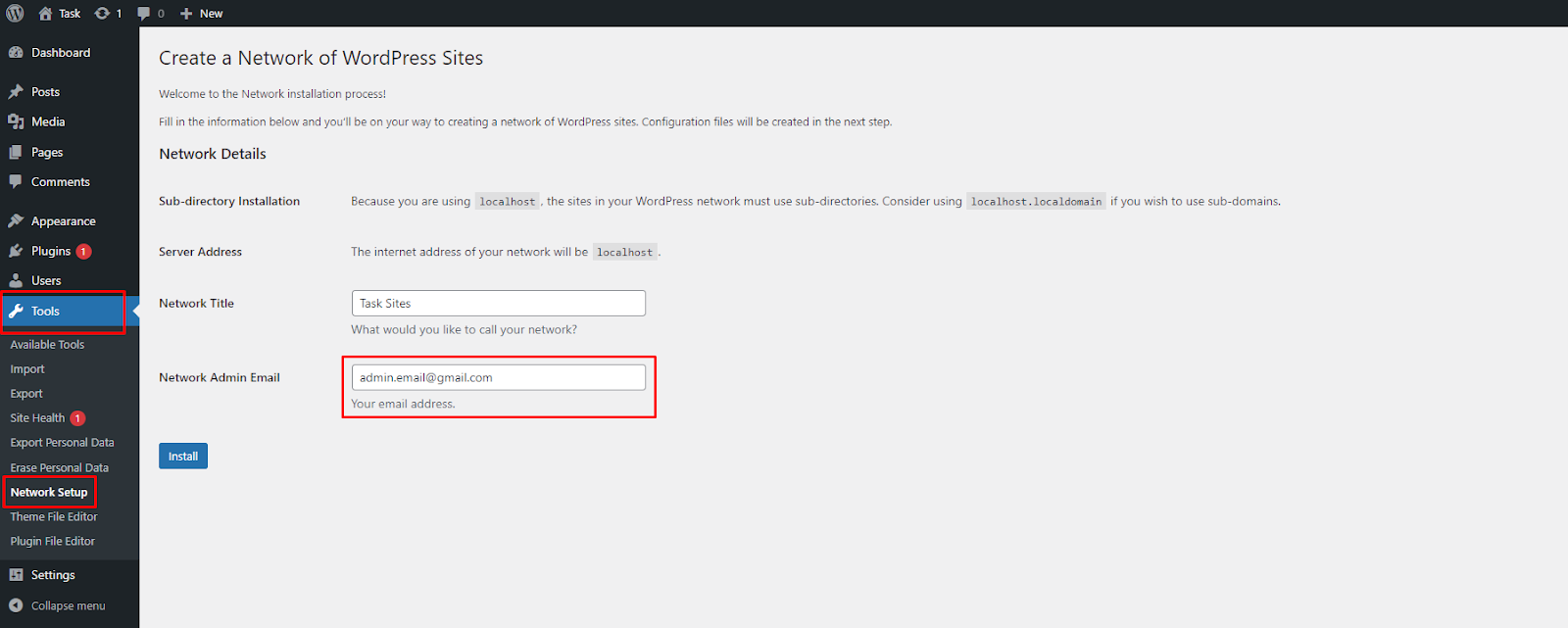Click the Site Health notification badge

pos(77,418)
